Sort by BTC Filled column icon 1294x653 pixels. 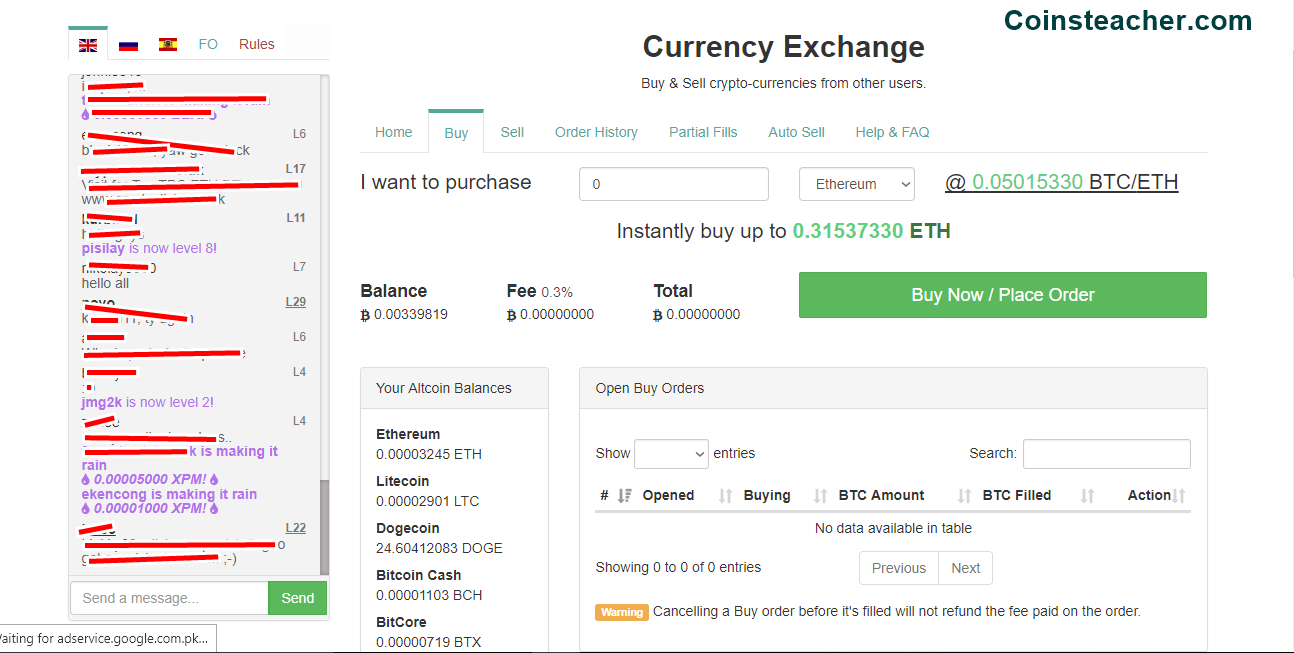1087,495
